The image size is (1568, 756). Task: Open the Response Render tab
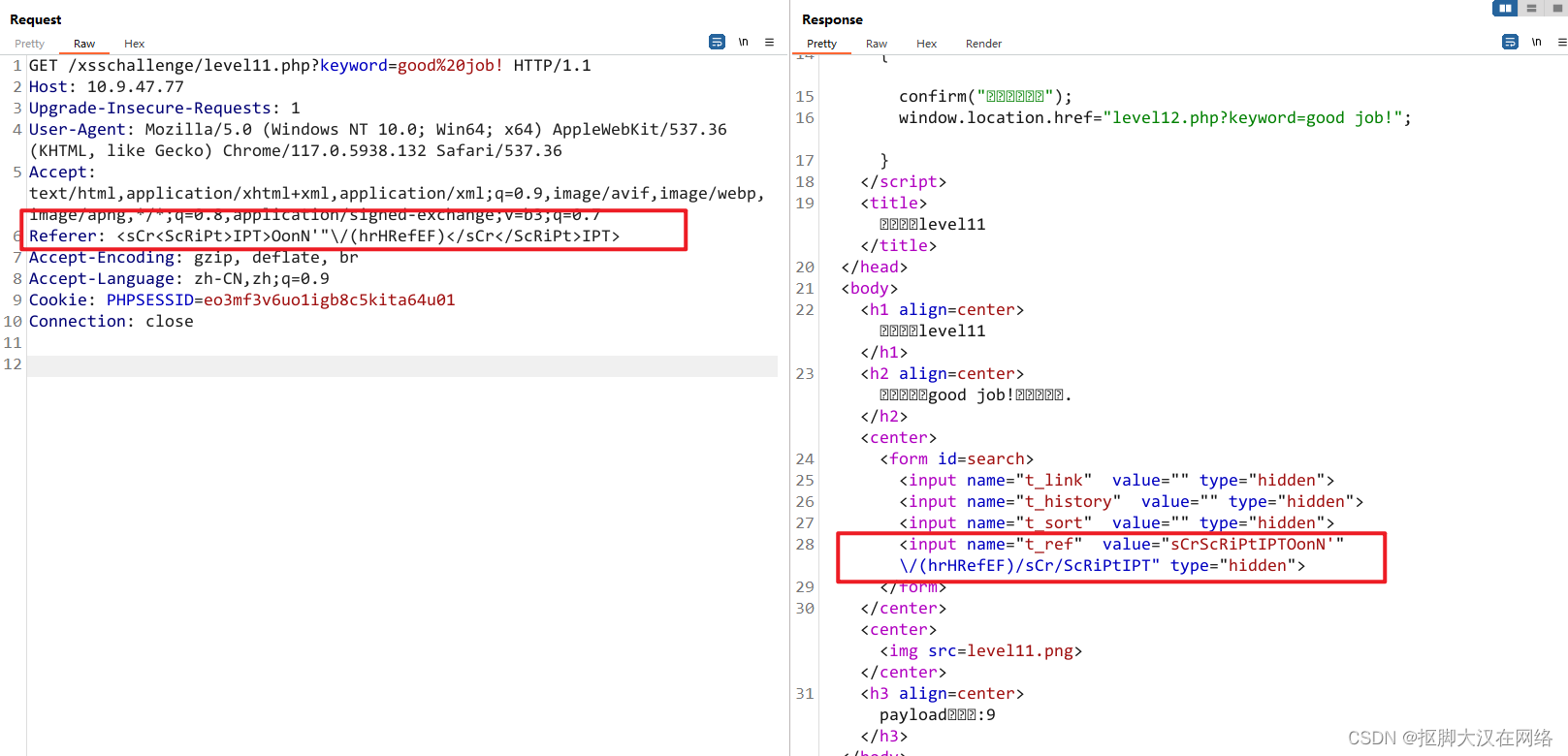tap(983, 44)
